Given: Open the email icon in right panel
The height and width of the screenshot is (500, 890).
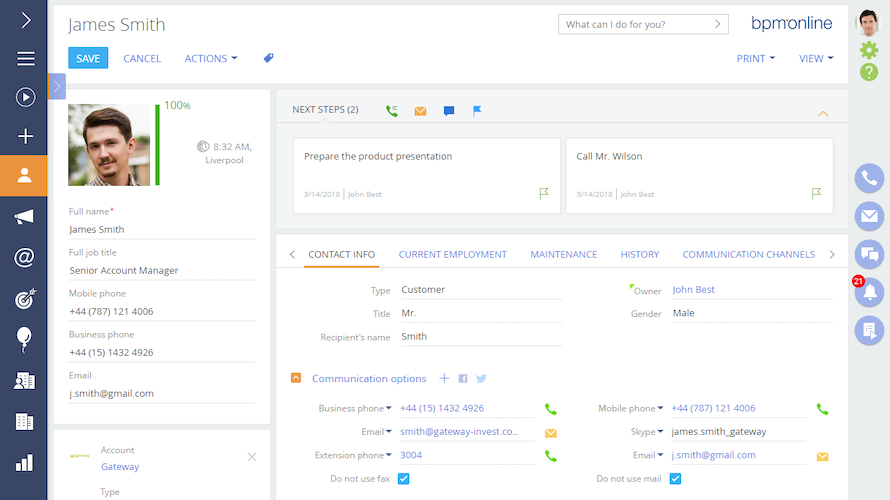Looking at the screenshot, I should (x=869, y=216).
